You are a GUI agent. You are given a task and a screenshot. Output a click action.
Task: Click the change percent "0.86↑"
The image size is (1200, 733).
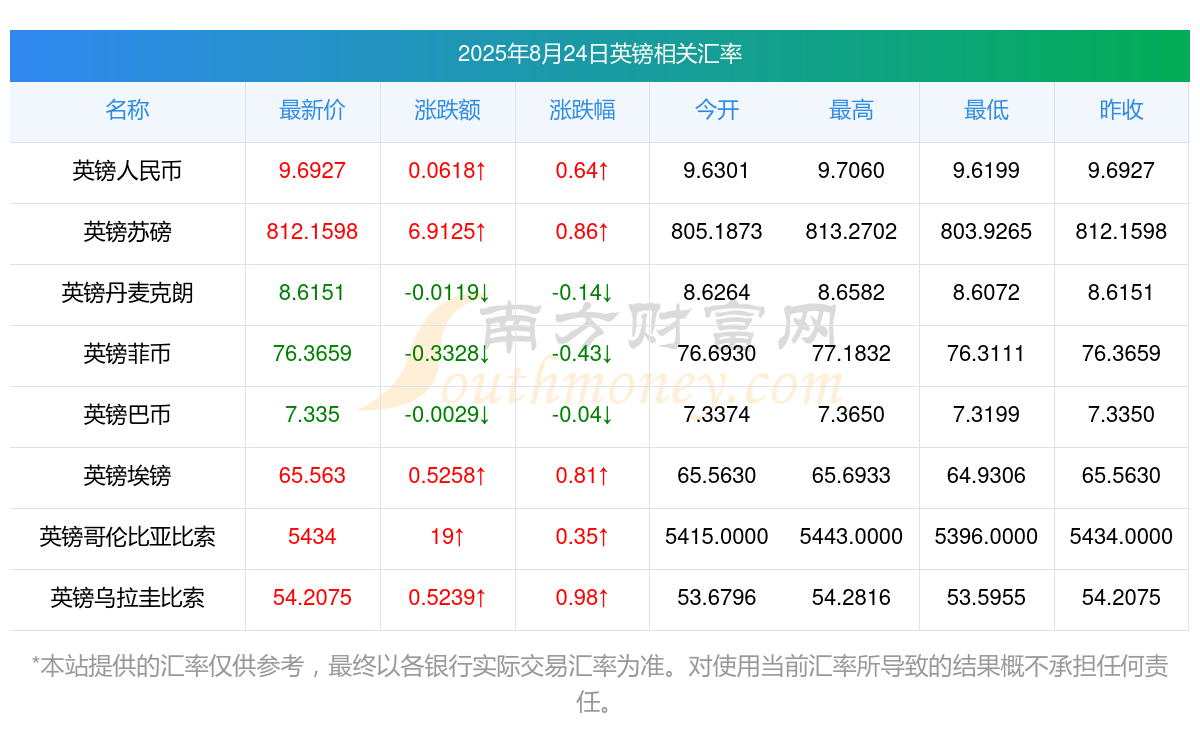pos(582,232)
